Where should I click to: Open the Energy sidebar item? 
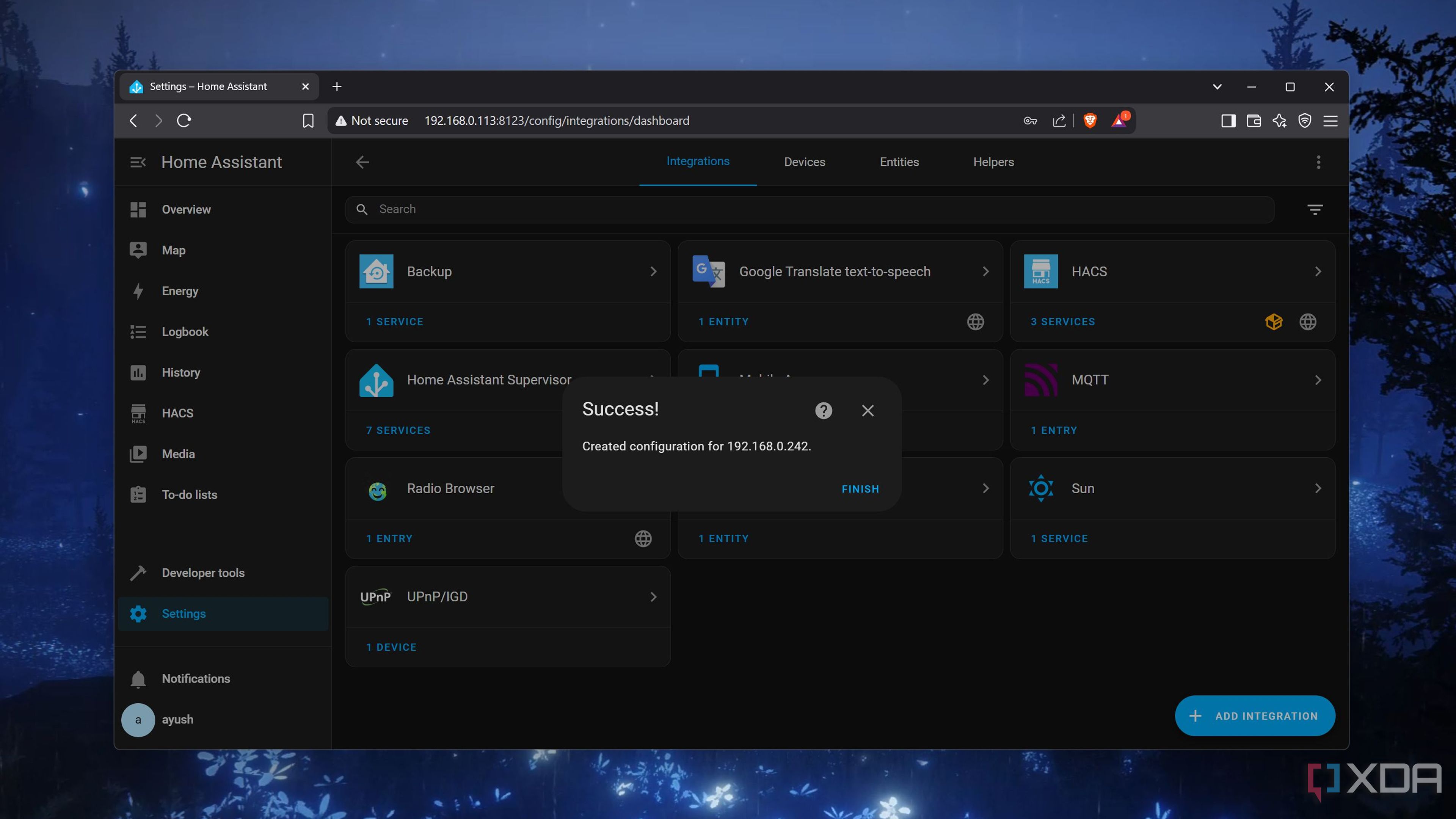coord(223,290)
